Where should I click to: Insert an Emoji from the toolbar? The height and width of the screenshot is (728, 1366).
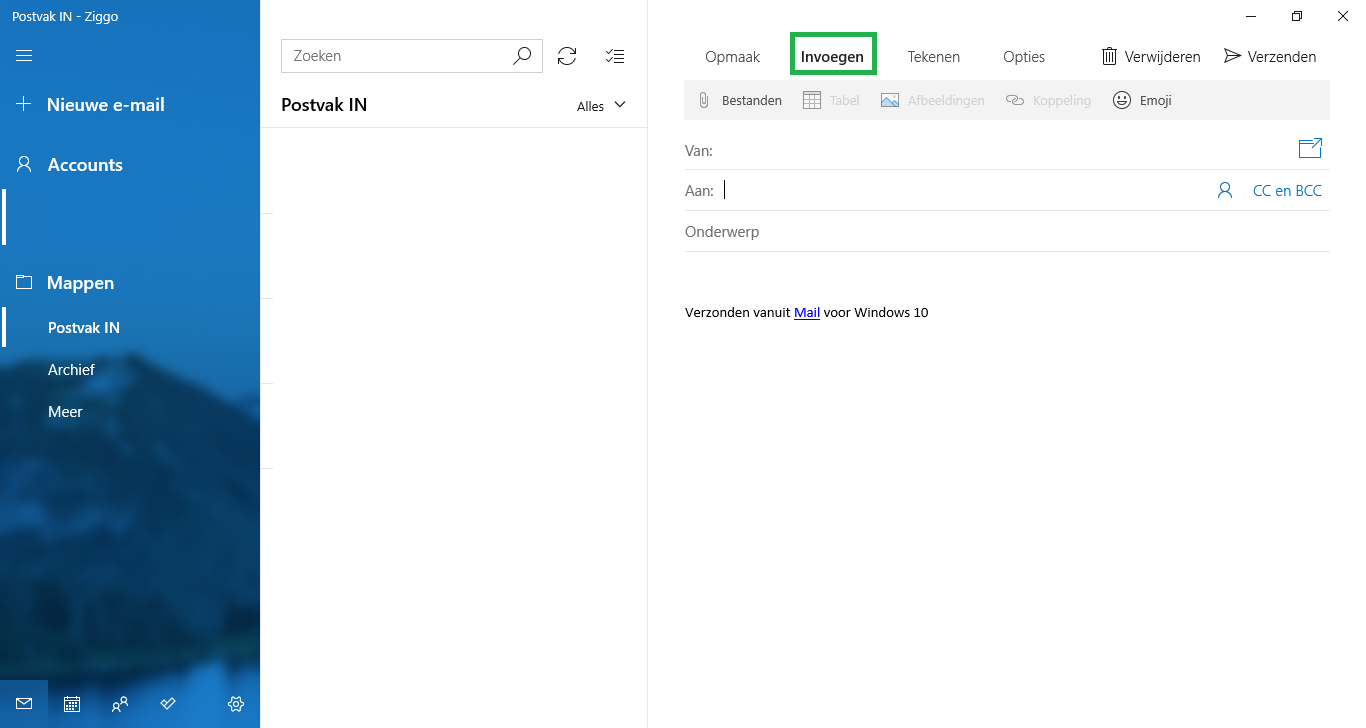tap(1142, 100)
